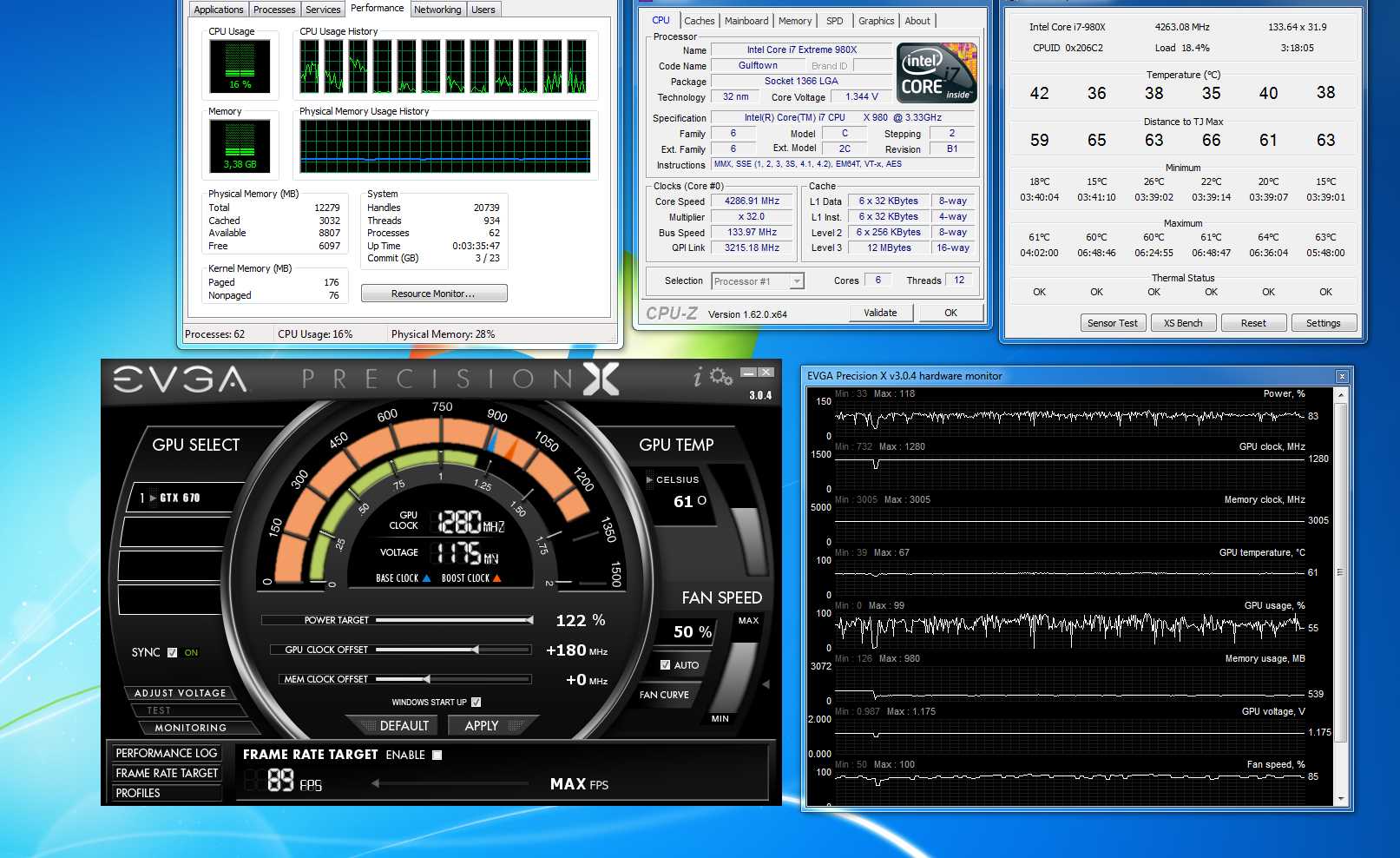Click Validate in CPU-Z
Screen dimensions: 1400x858
[880, 313]
